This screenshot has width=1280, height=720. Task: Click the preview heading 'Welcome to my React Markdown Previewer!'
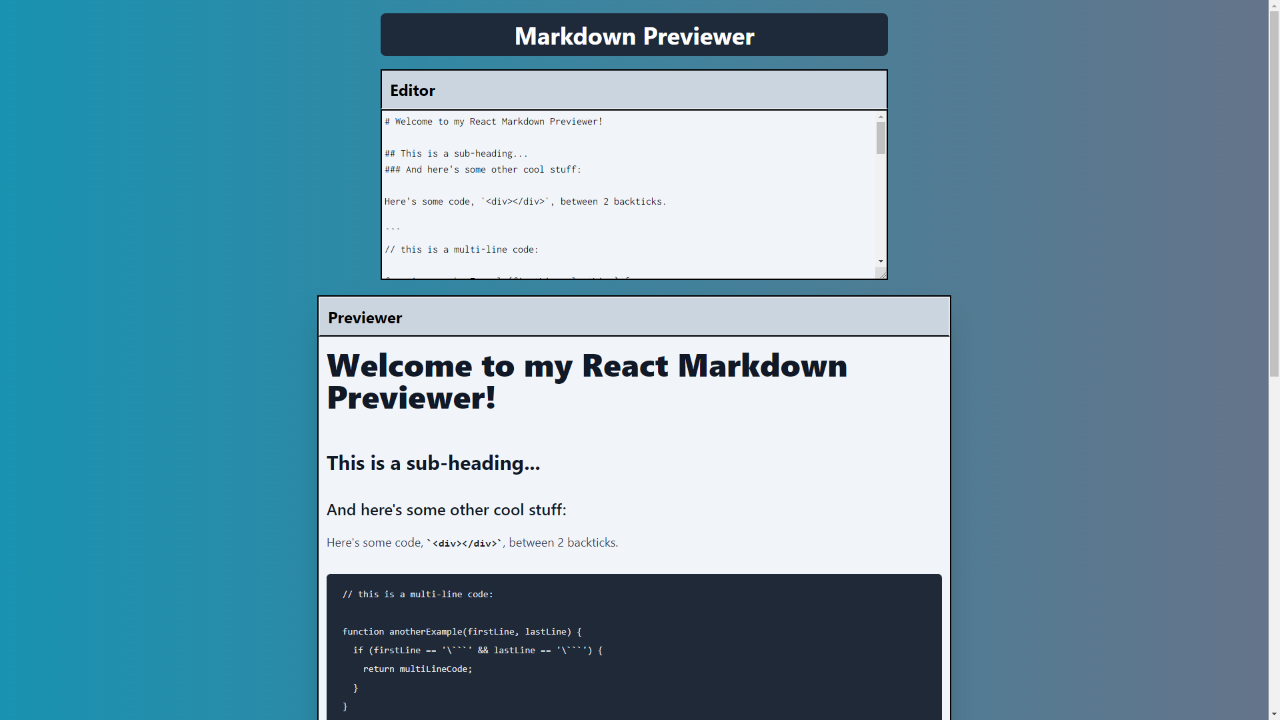(587, 381)
